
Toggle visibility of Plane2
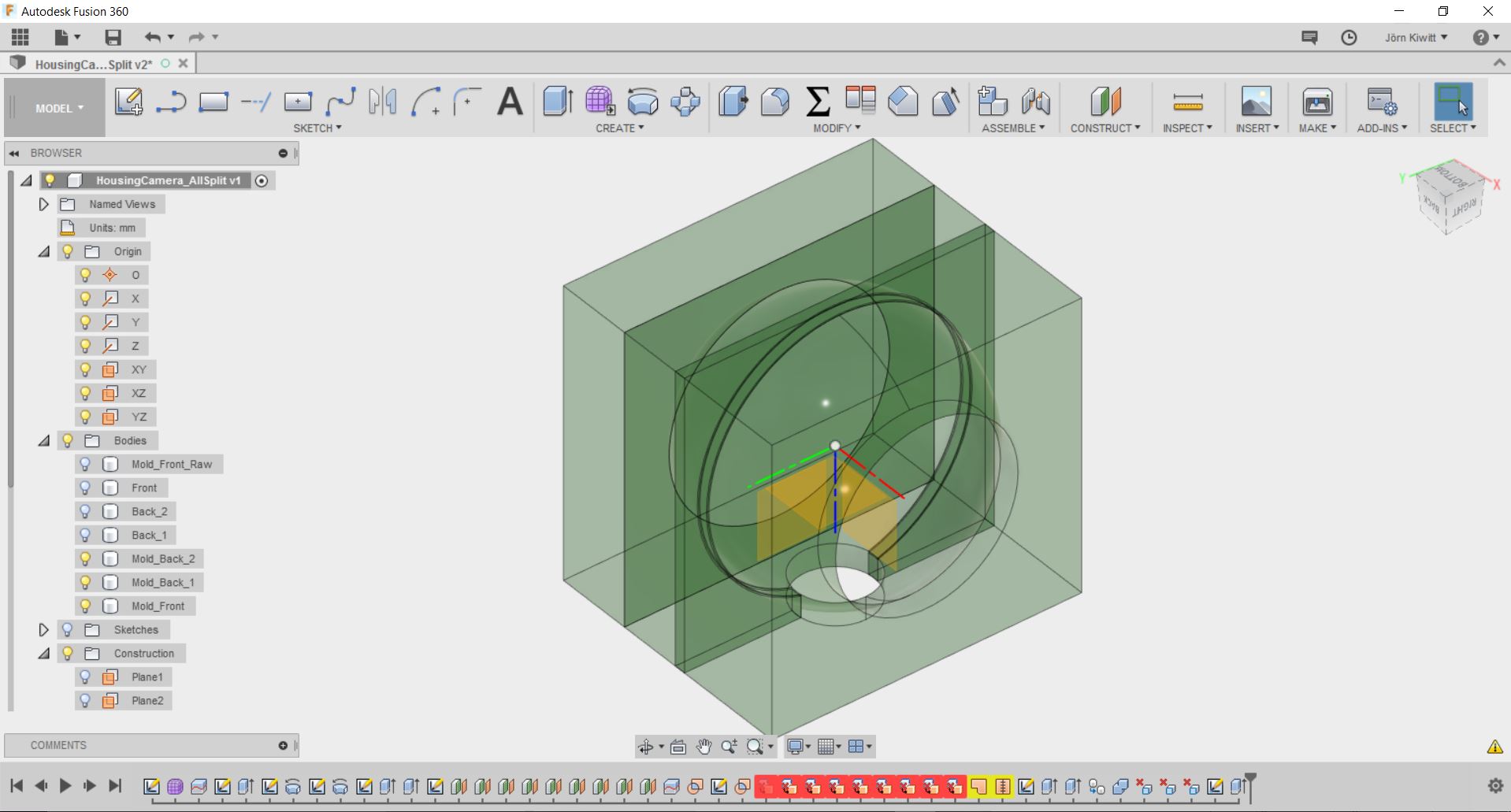[x=86, y=700]
